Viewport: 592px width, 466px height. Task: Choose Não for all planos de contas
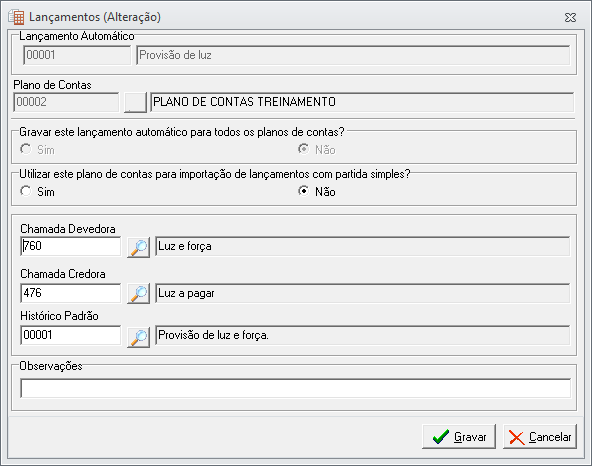[x=304, y=149]
